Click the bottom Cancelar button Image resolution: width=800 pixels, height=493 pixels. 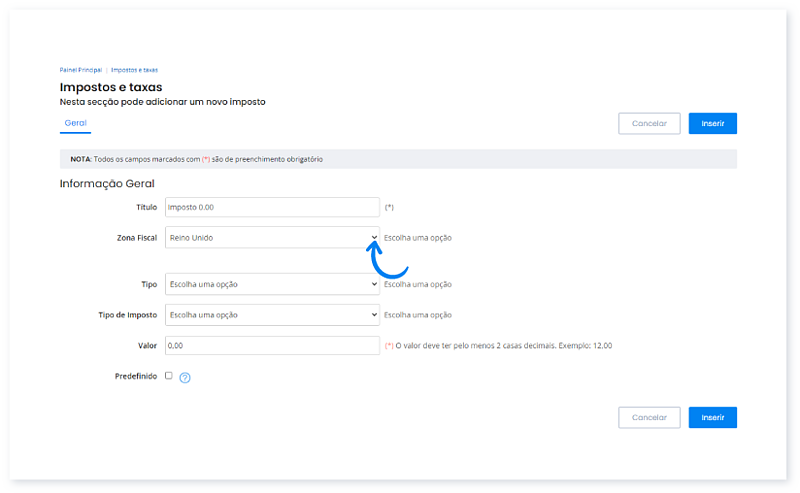click(649, 417)
